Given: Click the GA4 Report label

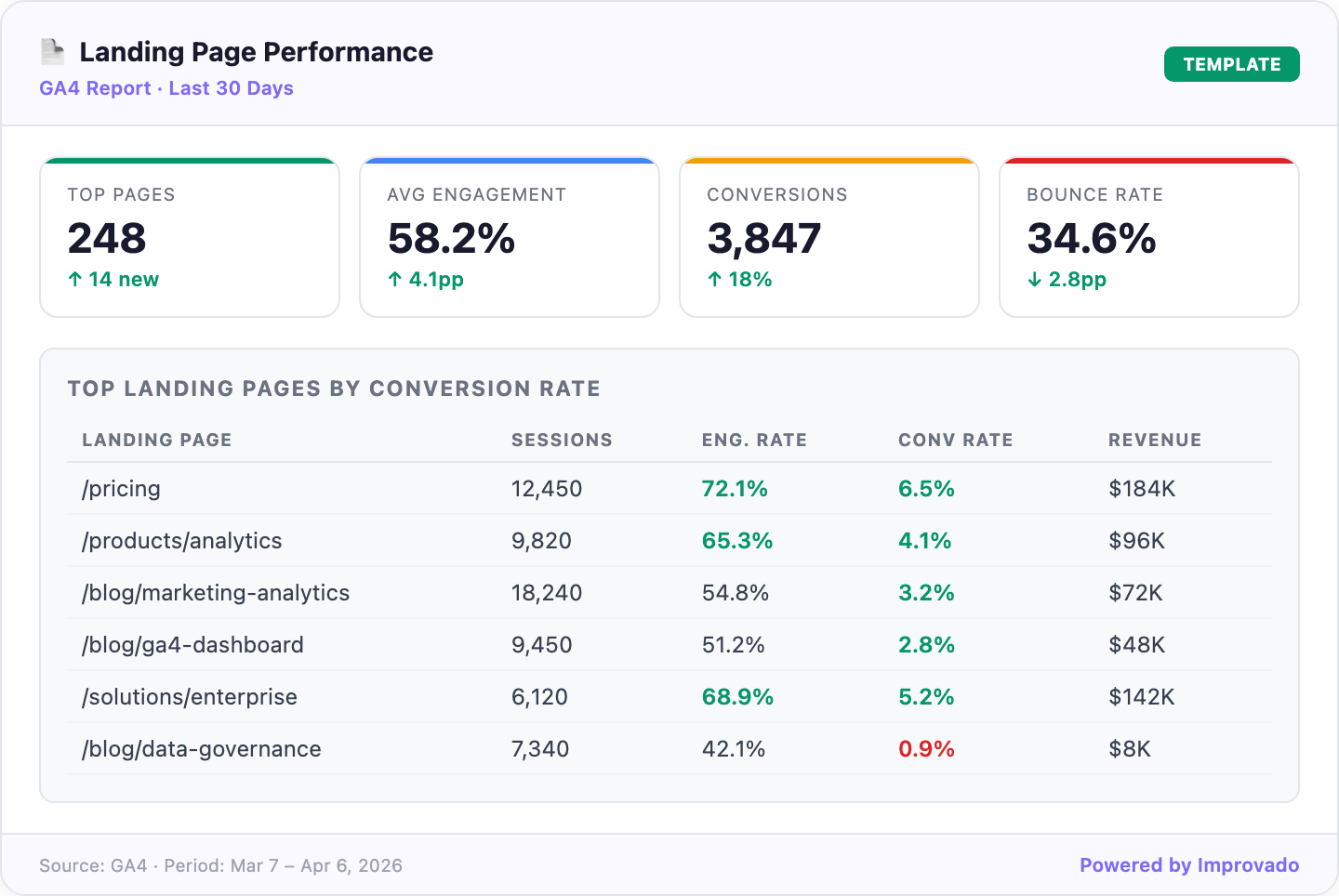Looking at the screenshot, I should (x=95, y=88).
